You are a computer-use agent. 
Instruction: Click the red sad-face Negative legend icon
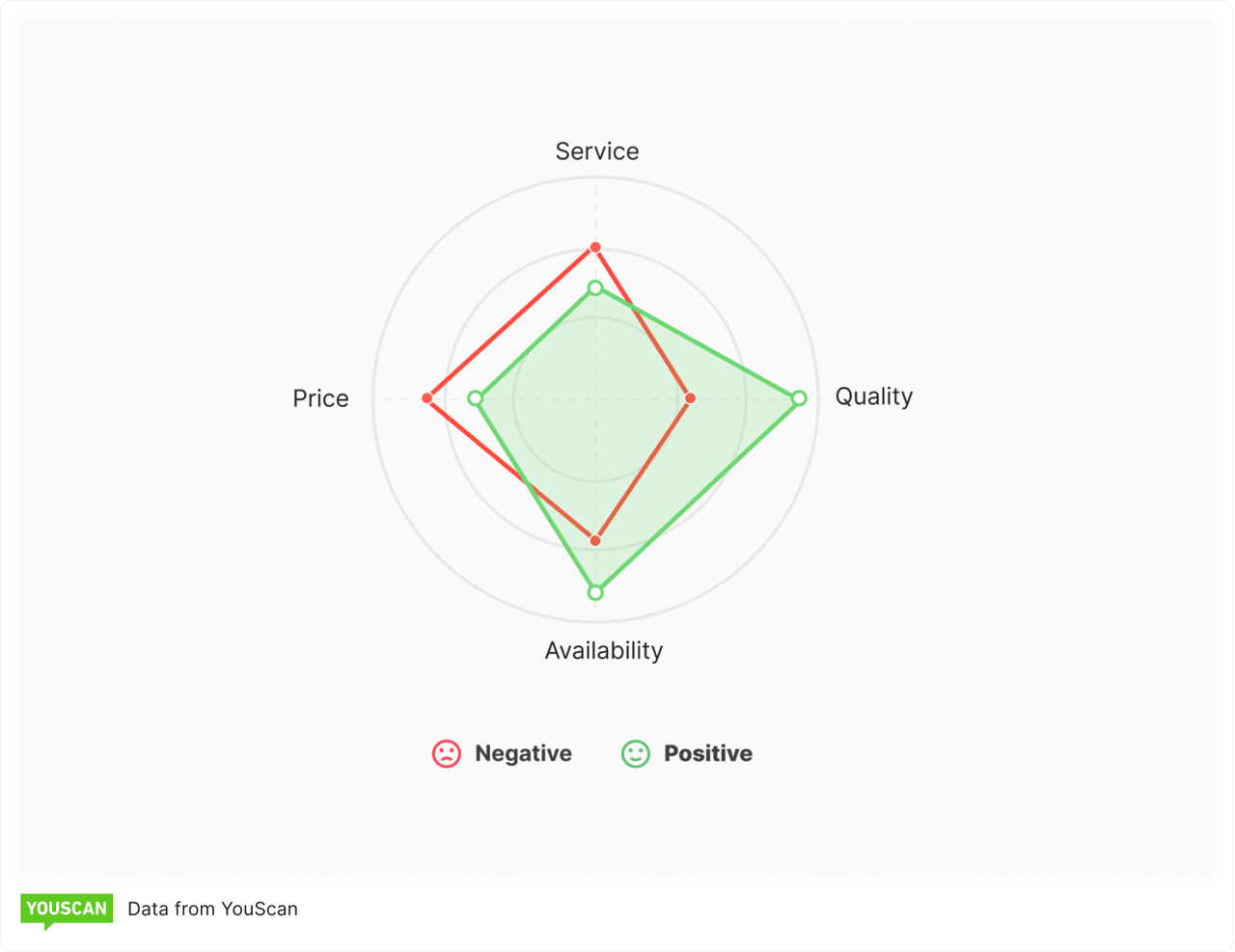point(447,753)
